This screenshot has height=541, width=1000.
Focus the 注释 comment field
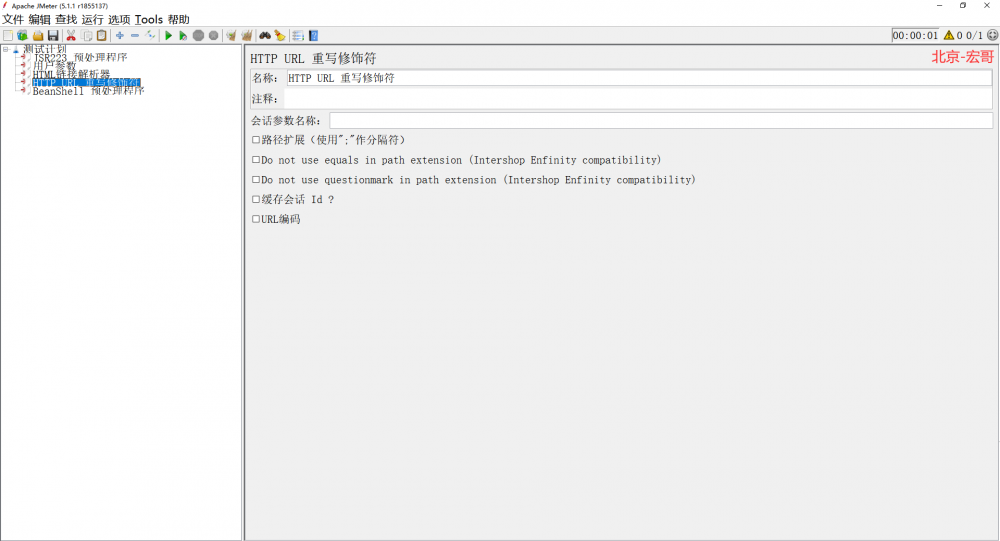tap(639, 99)
